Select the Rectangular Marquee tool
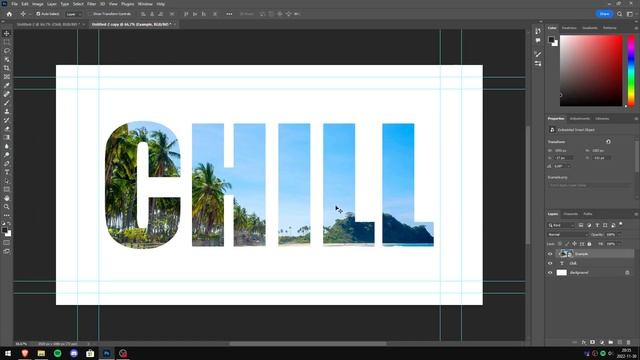This screenshot has width=640, height=360. point(7,42)
